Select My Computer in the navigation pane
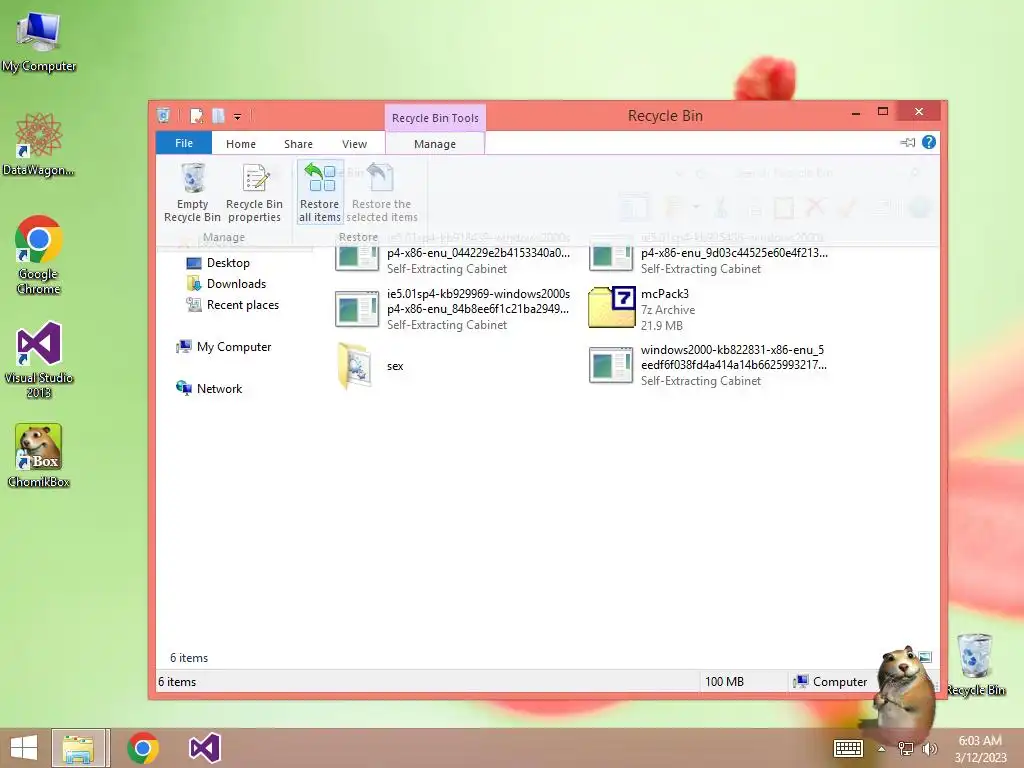 [x=223, y=347]
